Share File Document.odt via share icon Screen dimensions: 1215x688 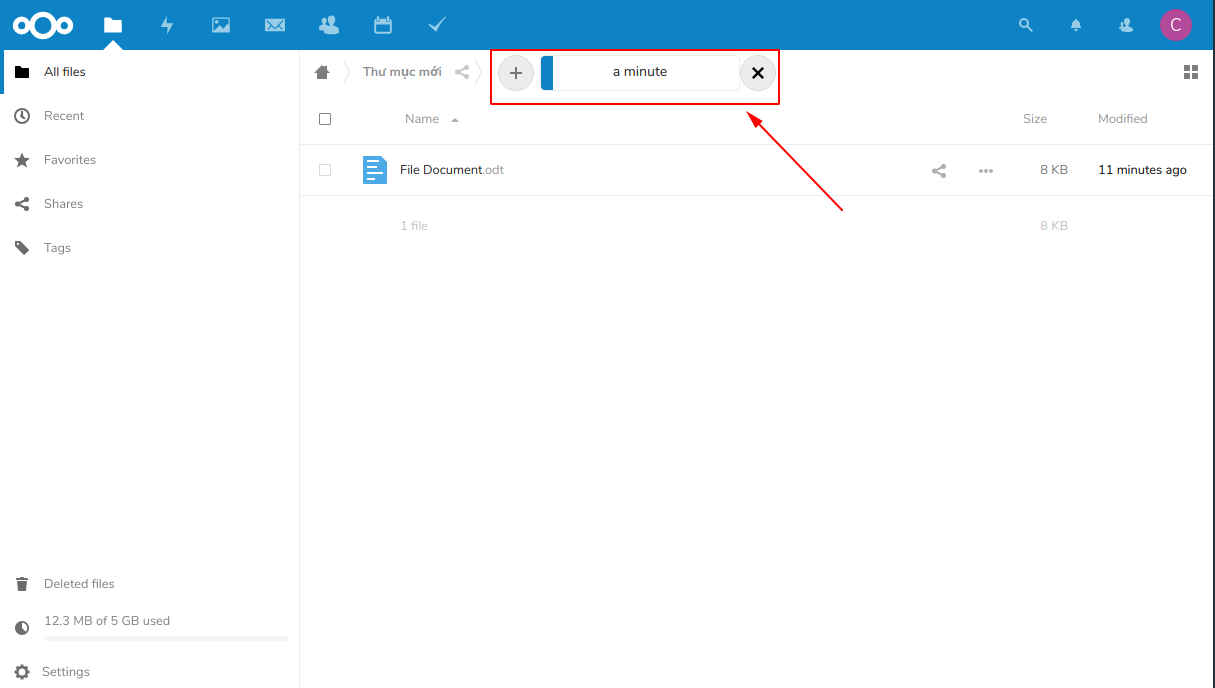point(939,171)
